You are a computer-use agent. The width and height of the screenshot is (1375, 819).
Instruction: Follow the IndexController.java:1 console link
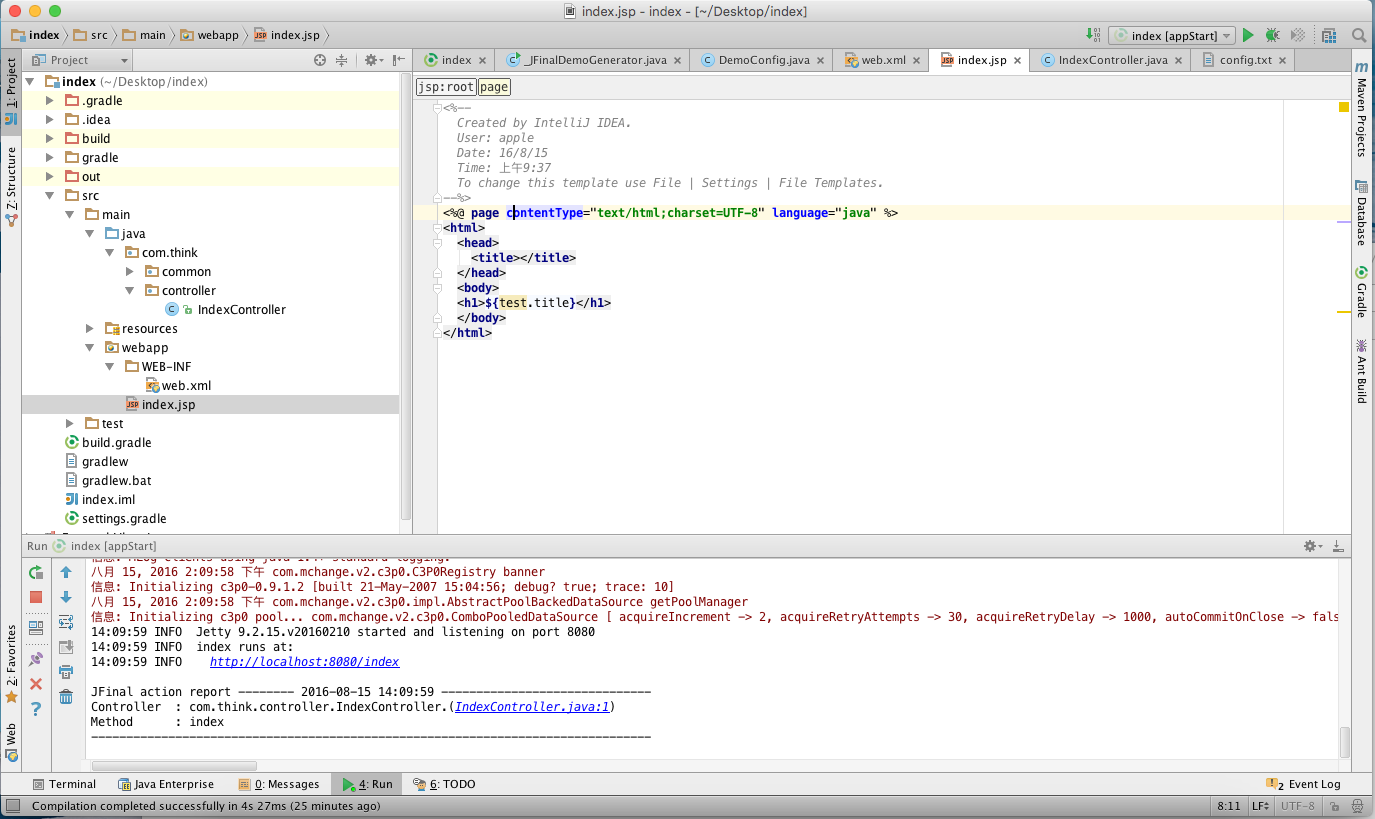(532, 707)
